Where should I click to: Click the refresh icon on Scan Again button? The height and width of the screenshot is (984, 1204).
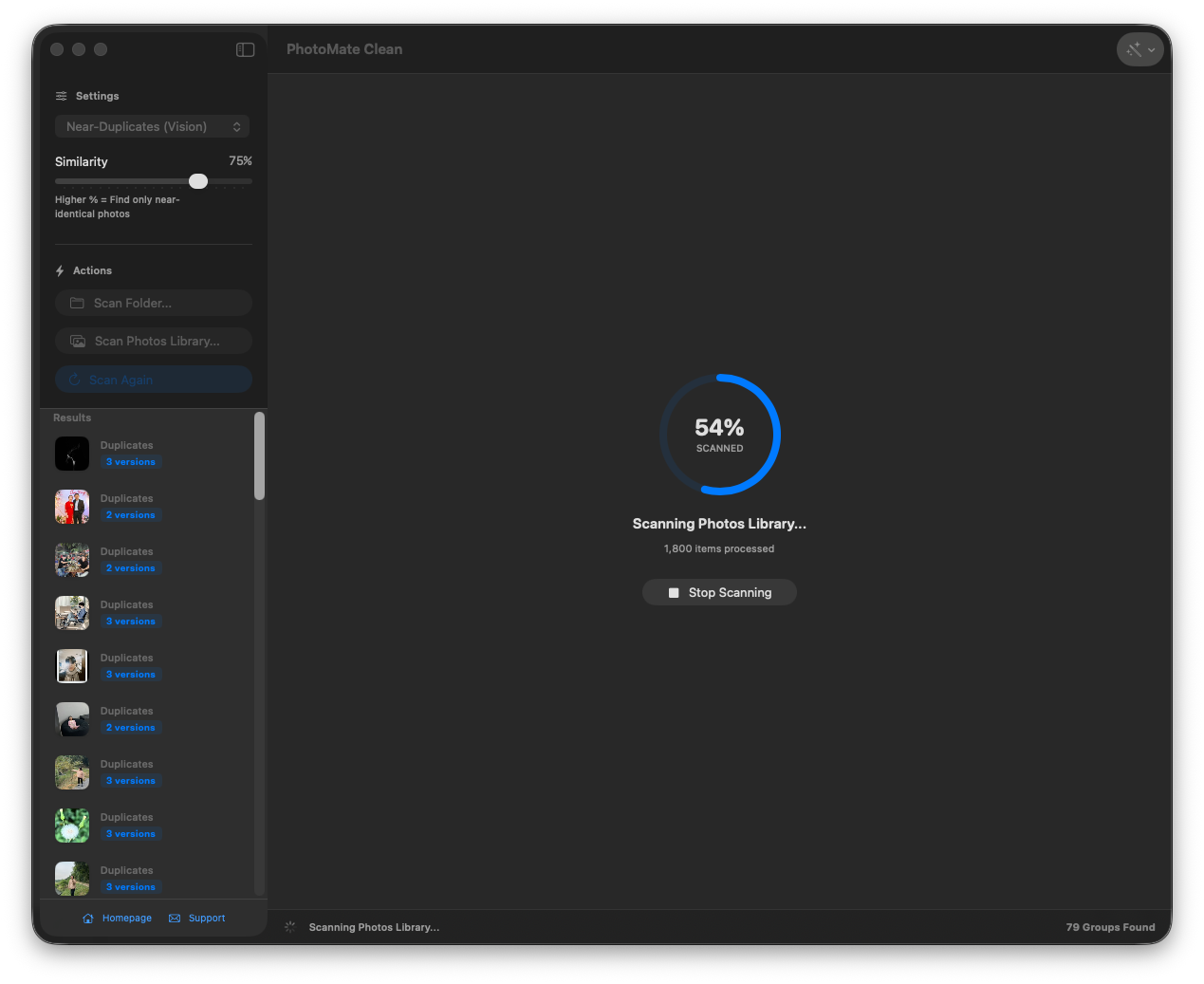coord(74,379)
